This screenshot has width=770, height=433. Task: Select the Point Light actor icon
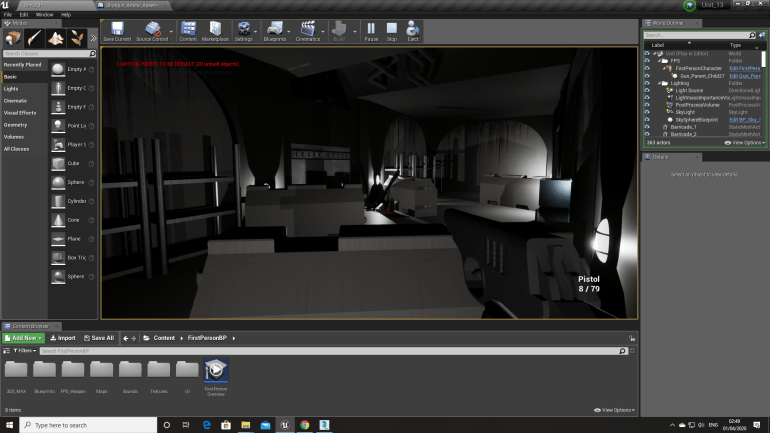pyautogui.click(x=58, y=126)
